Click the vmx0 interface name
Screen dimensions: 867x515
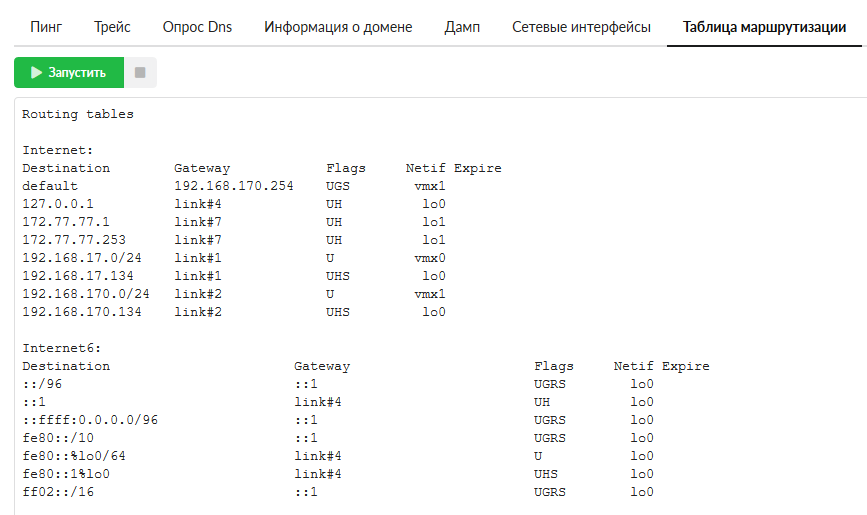click(429, 258)
